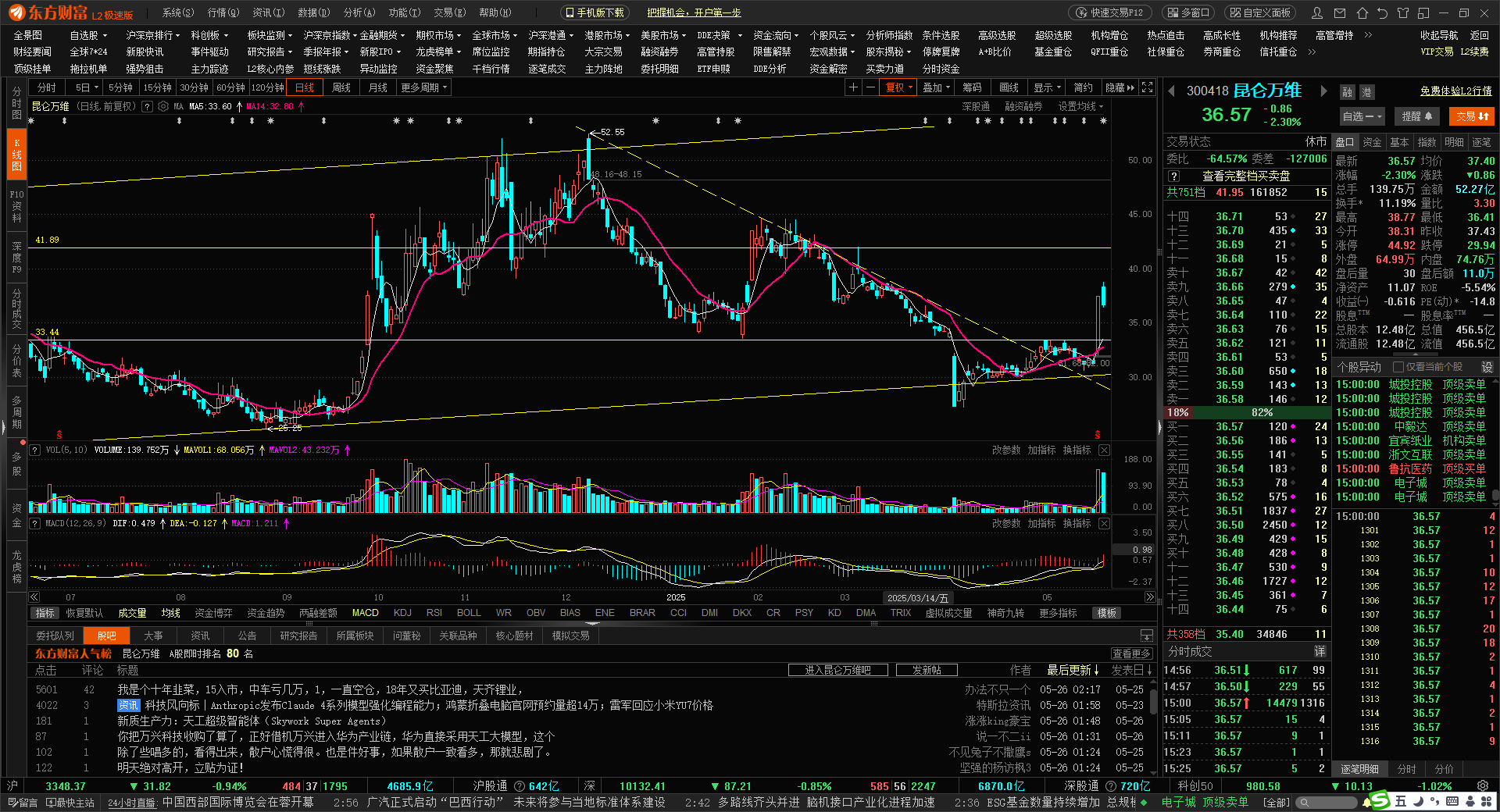
Task: Click 进入昆仑万维吧 button
Action: click(x=837, y=670)
